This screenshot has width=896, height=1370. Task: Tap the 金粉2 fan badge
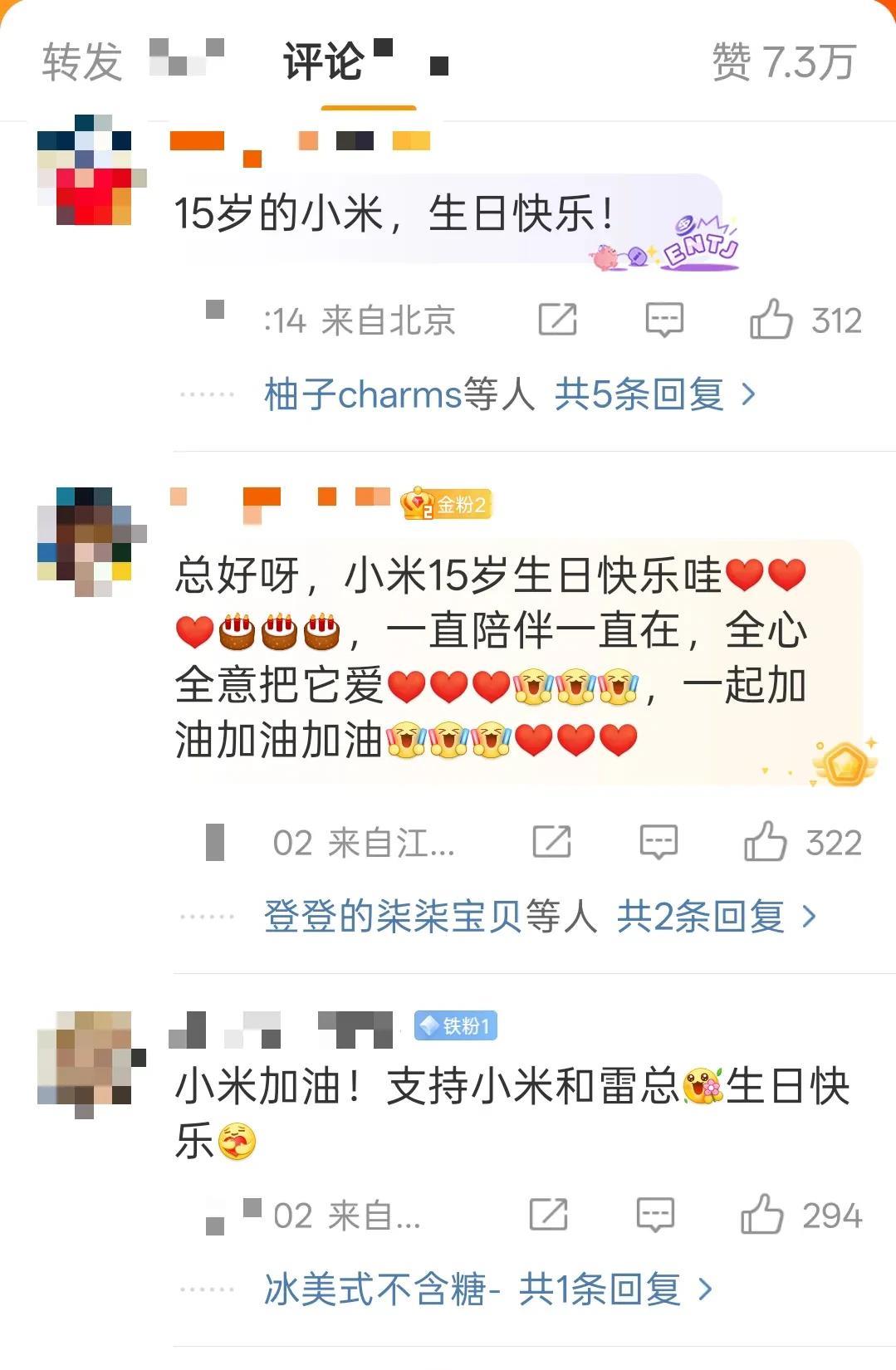(446, 504)
